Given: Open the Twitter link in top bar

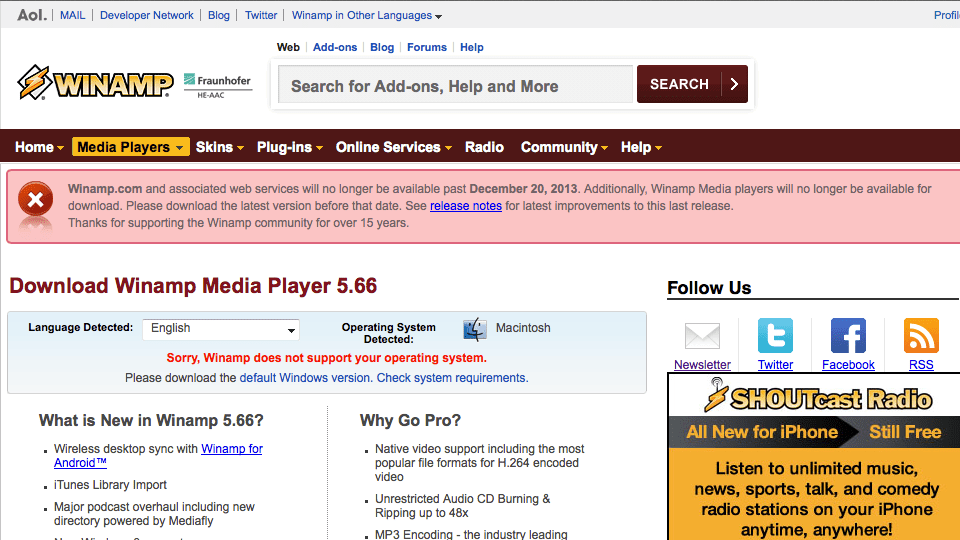Looking at the screenshot, I should pyautogui.click(x=261, y=15).
